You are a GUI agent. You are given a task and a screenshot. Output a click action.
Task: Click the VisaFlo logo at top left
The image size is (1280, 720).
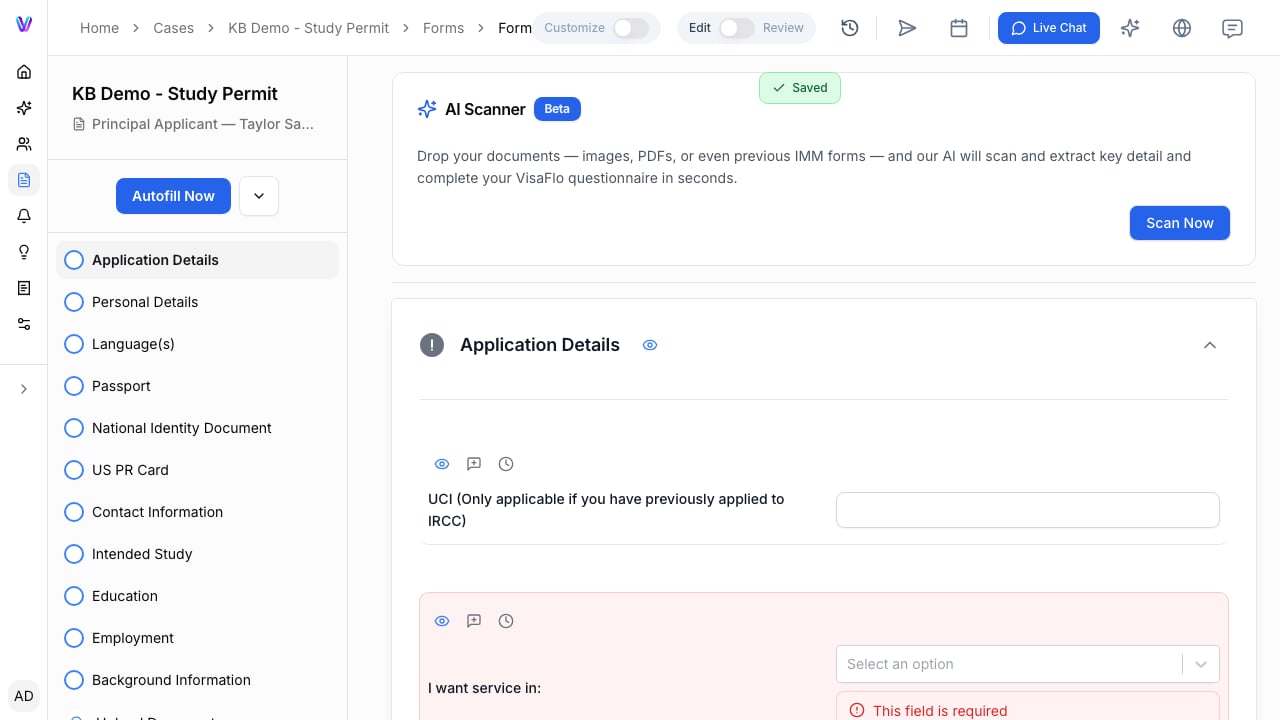point(24,24)
